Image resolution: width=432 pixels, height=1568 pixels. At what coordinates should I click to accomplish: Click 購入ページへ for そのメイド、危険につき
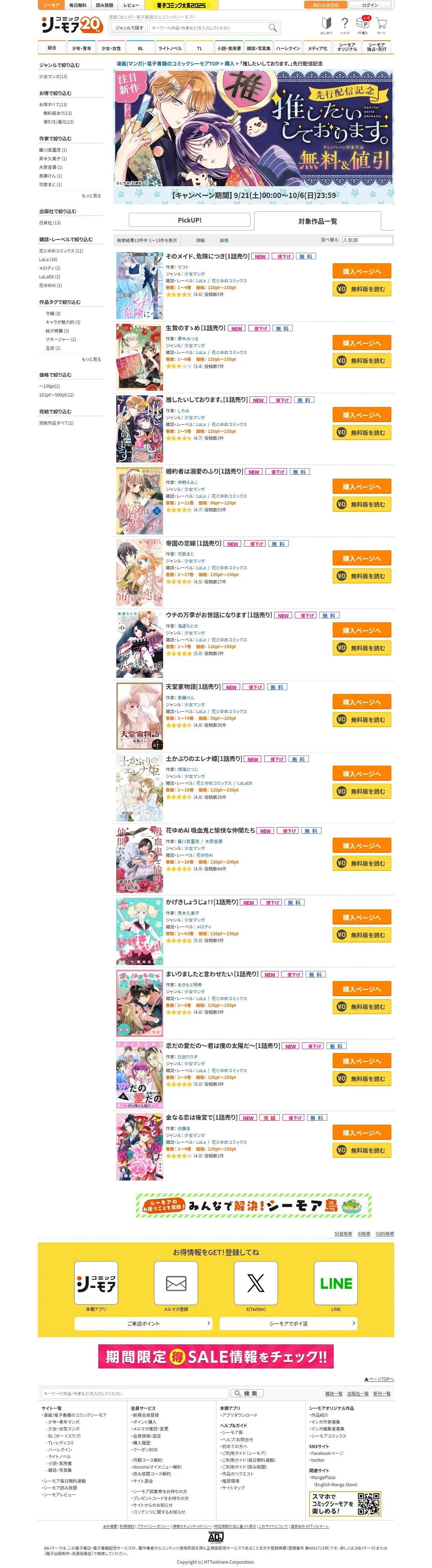(362, 272)
